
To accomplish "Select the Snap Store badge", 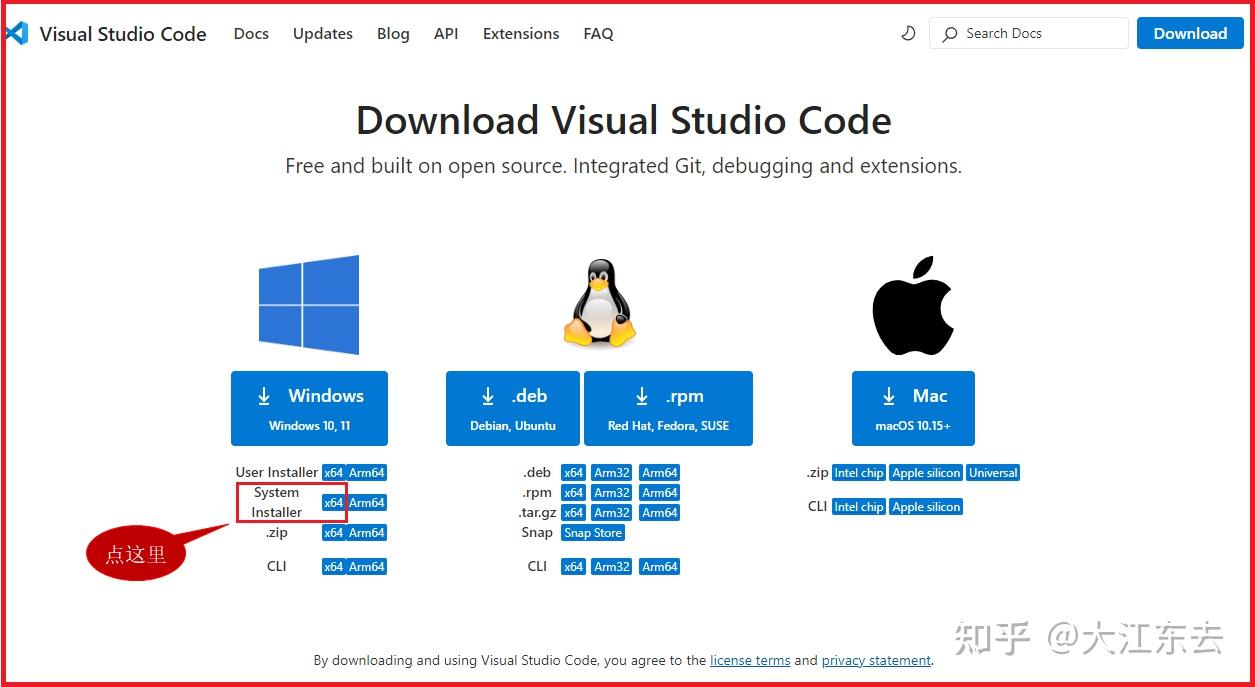I will click(592, 532).
